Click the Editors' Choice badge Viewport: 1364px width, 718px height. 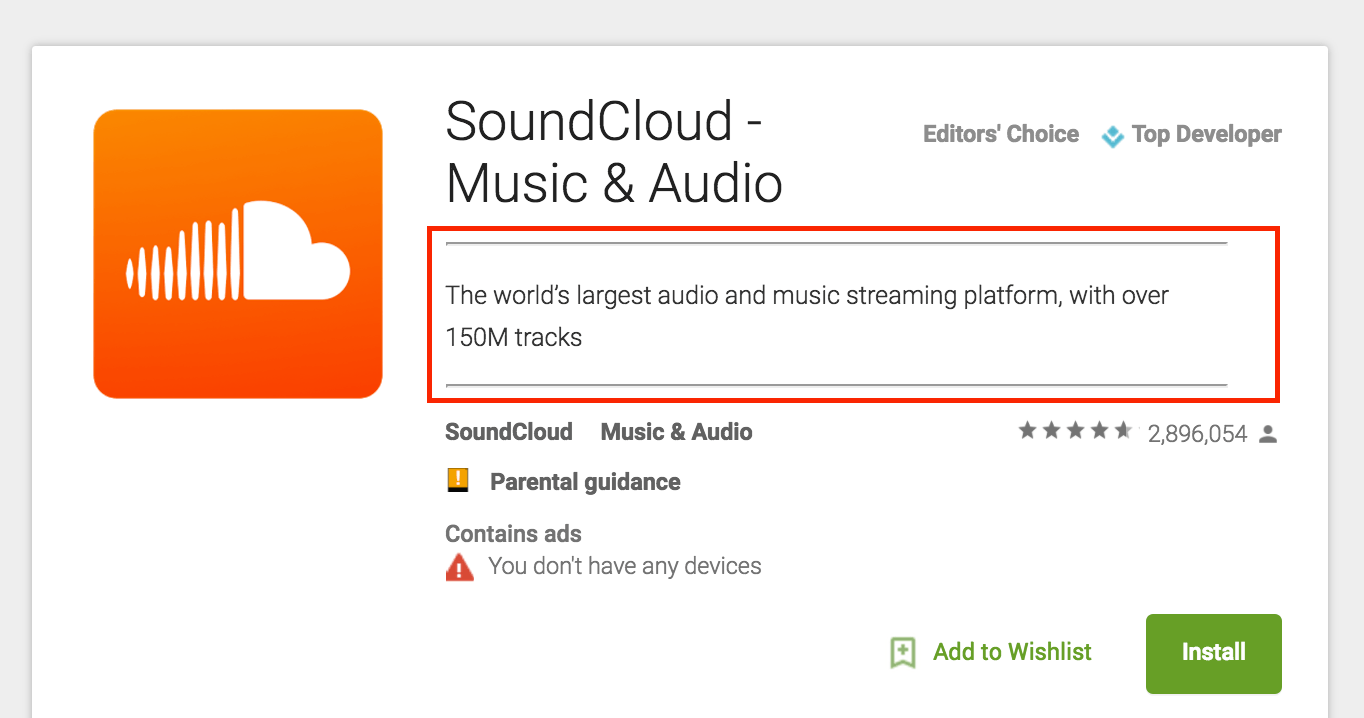point(1001,134)
